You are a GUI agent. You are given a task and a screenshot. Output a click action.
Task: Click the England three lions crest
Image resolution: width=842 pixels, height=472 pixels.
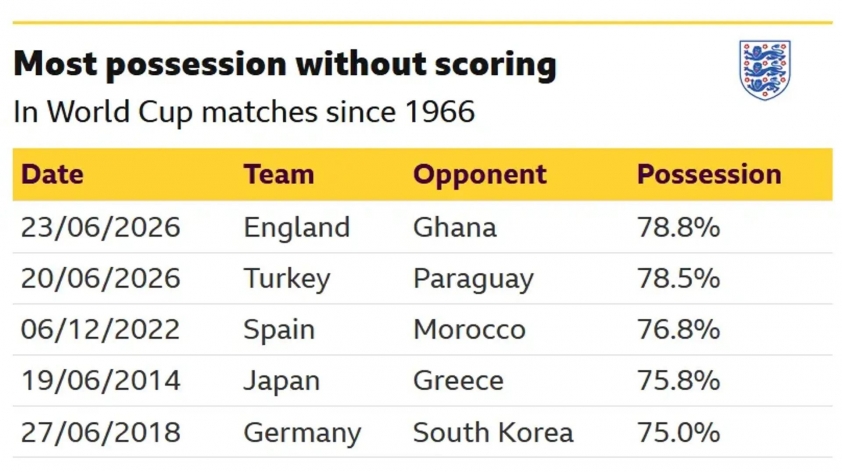(765, 70)
